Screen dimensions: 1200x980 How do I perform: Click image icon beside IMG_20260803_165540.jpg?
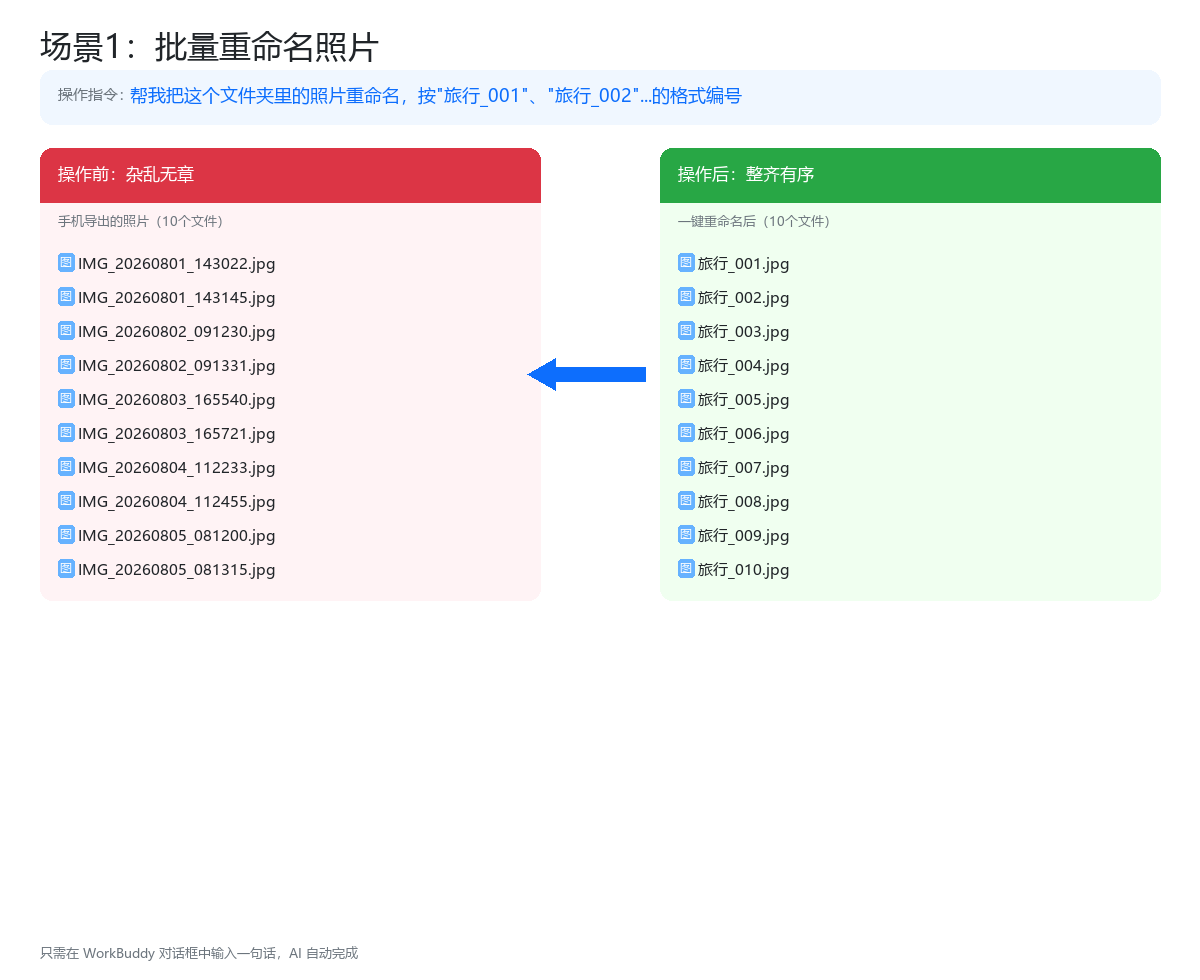66,398
